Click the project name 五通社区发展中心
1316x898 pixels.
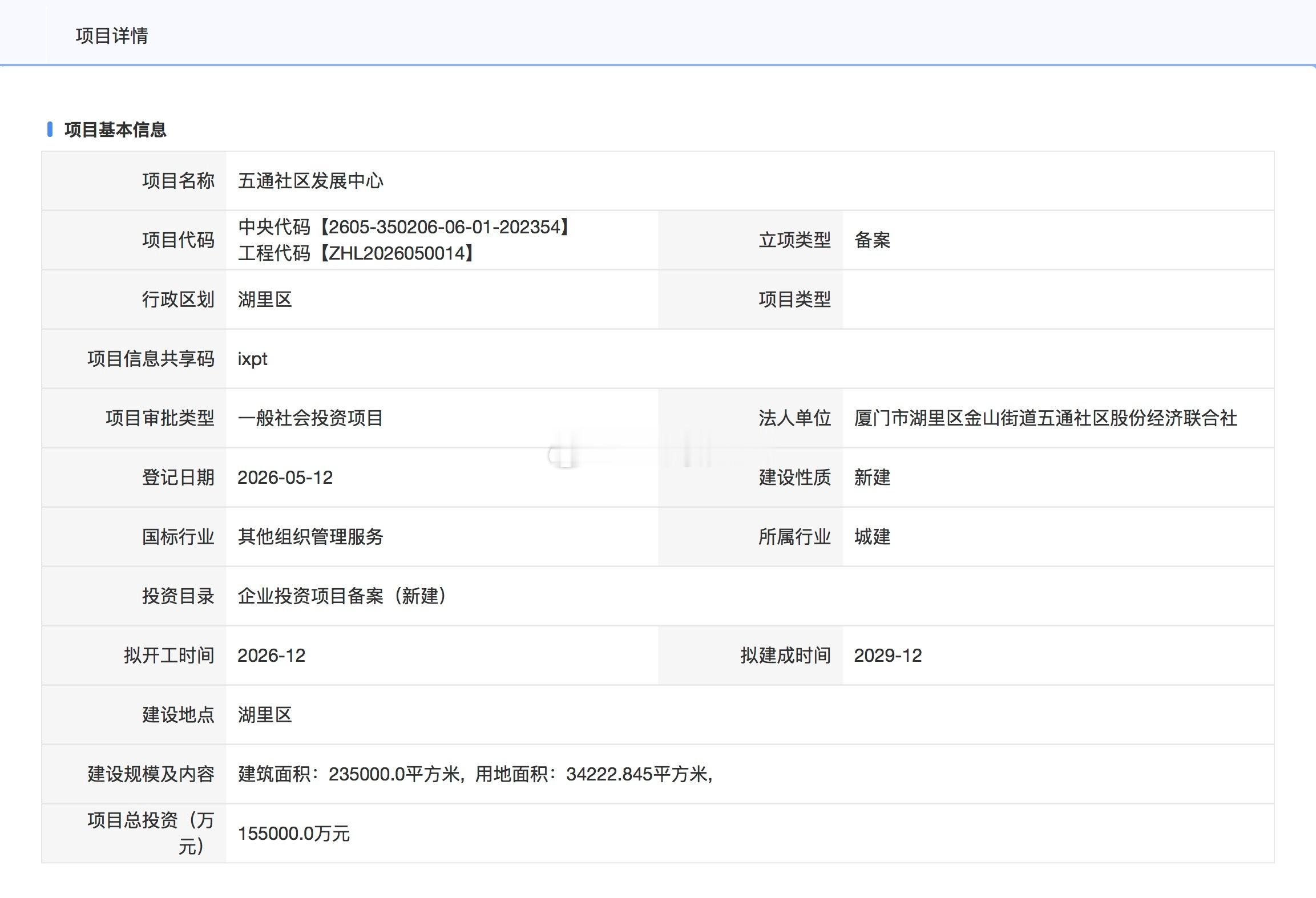(x=310, y=181)
